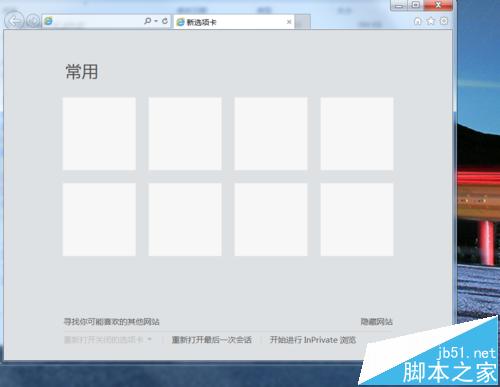Expand the 重新打开关闭的选项卡 dropdown
This screenshot has height=387, width=500.
tap(108, 340)
